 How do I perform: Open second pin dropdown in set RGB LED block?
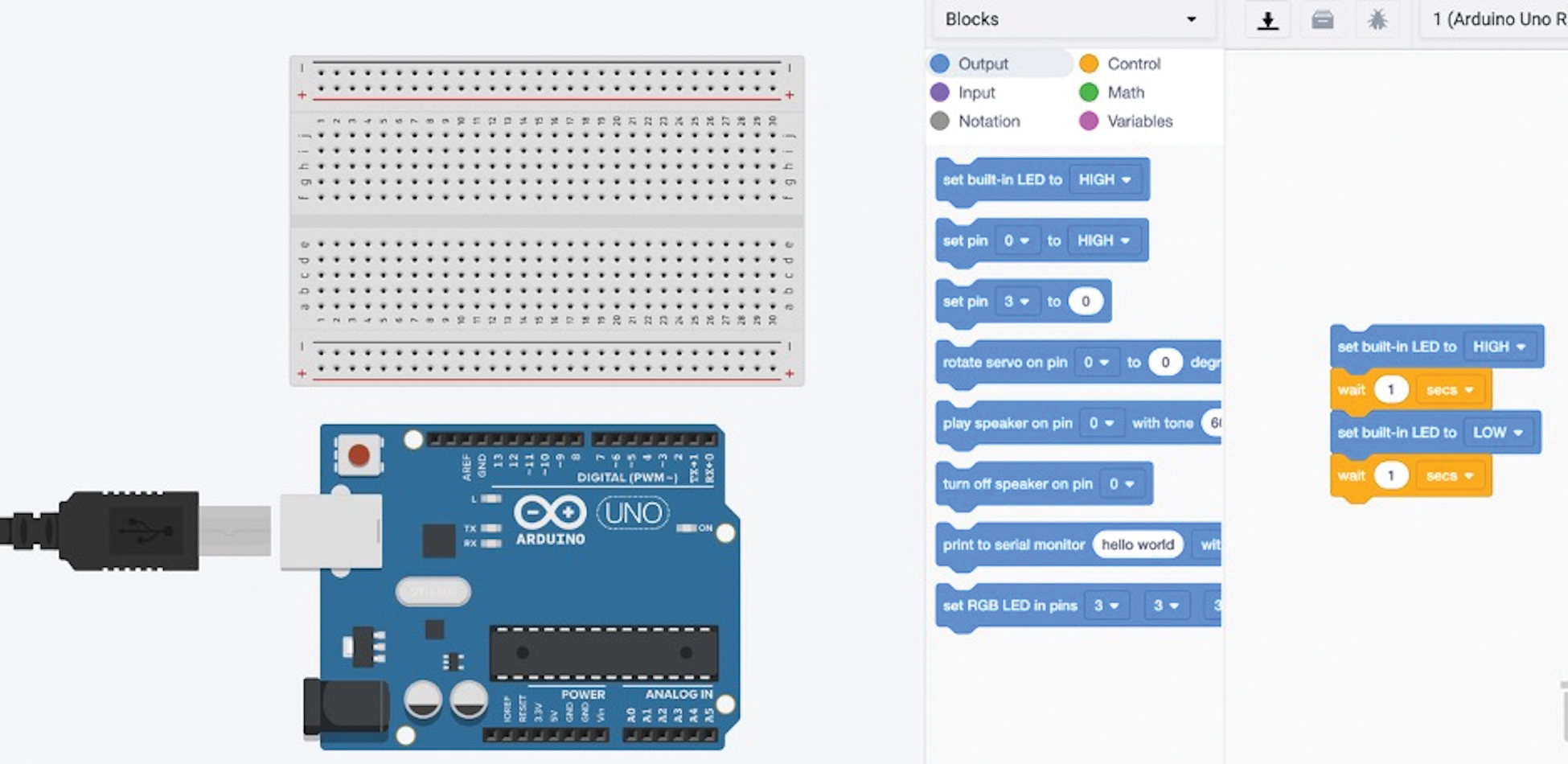pyautogui.click(x=1166, y=606)
